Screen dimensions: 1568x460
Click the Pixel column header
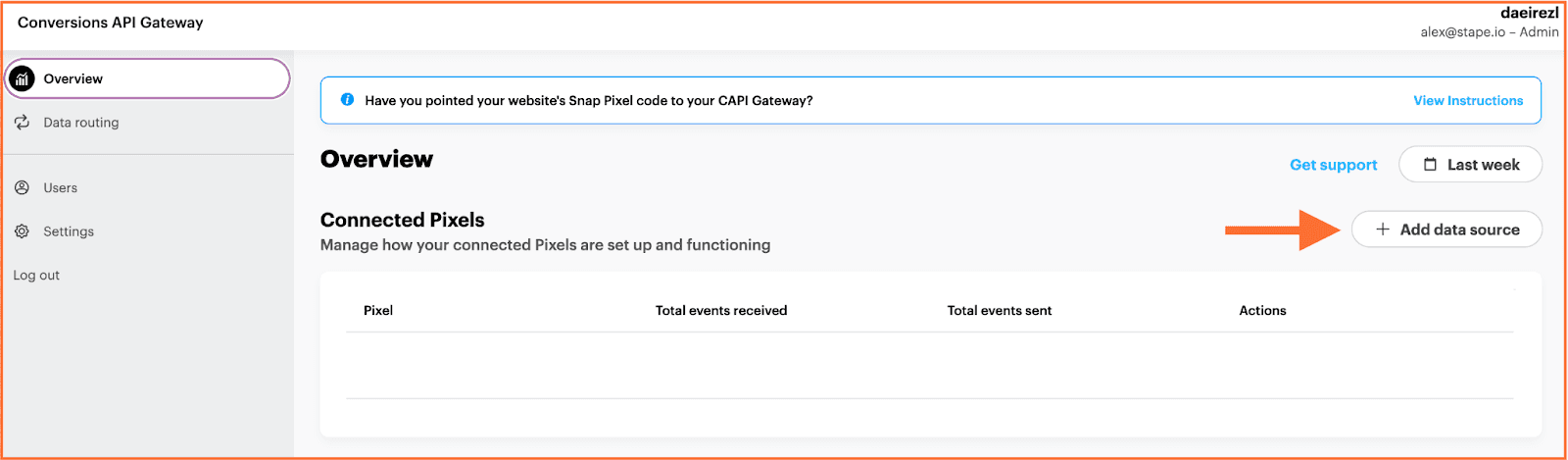coord(378,310)
